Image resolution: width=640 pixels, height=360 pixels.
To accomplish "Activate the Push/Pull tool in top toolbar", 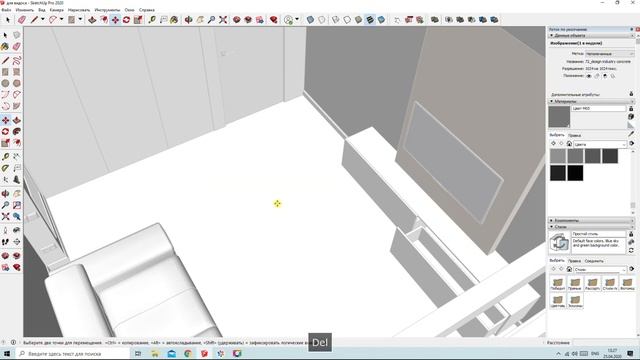I will click(x=92, y=20).
